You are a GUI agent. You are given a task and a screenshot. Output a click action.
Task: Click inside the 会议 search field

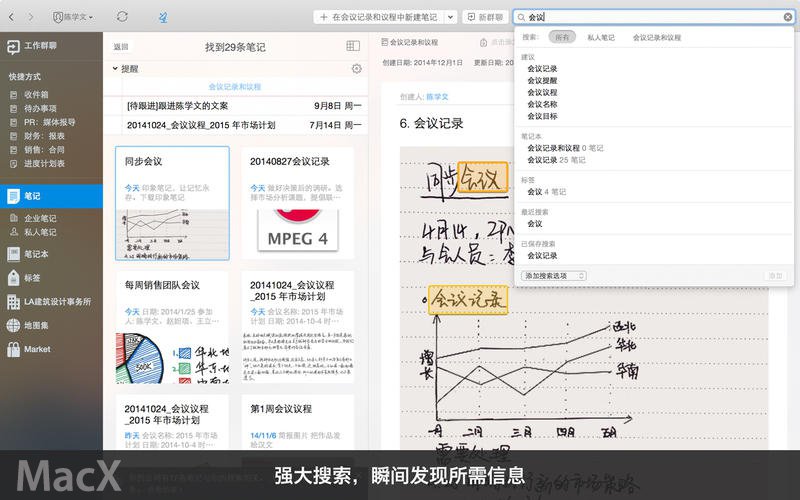pyautogui.click(x=650, y=17)
